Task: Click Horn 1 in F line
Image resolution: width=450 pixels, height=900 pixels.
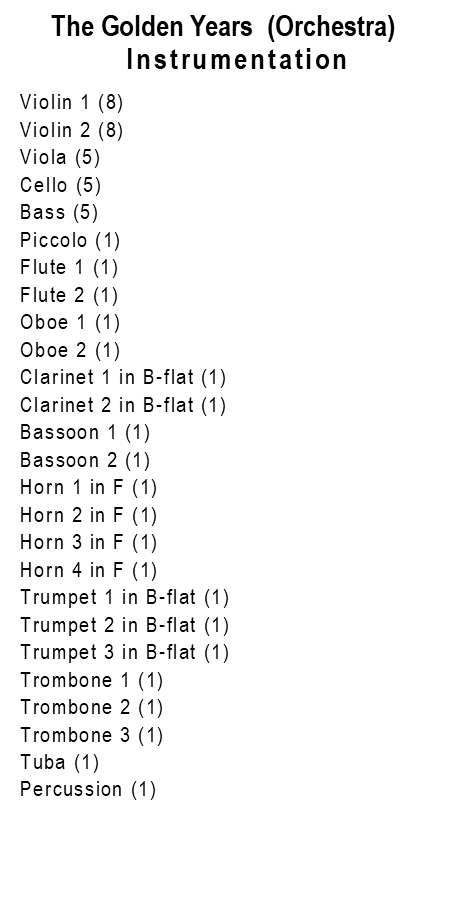Action: (89, 487)
